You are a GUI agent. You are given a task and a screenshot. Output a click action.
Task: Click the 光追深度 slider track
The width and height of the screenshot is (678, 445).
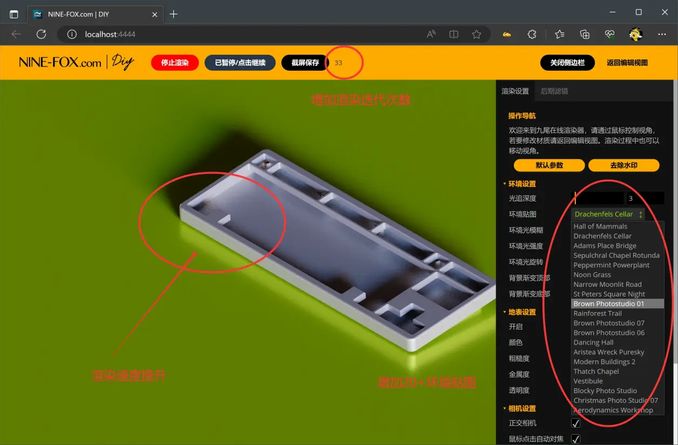[596, 198]
